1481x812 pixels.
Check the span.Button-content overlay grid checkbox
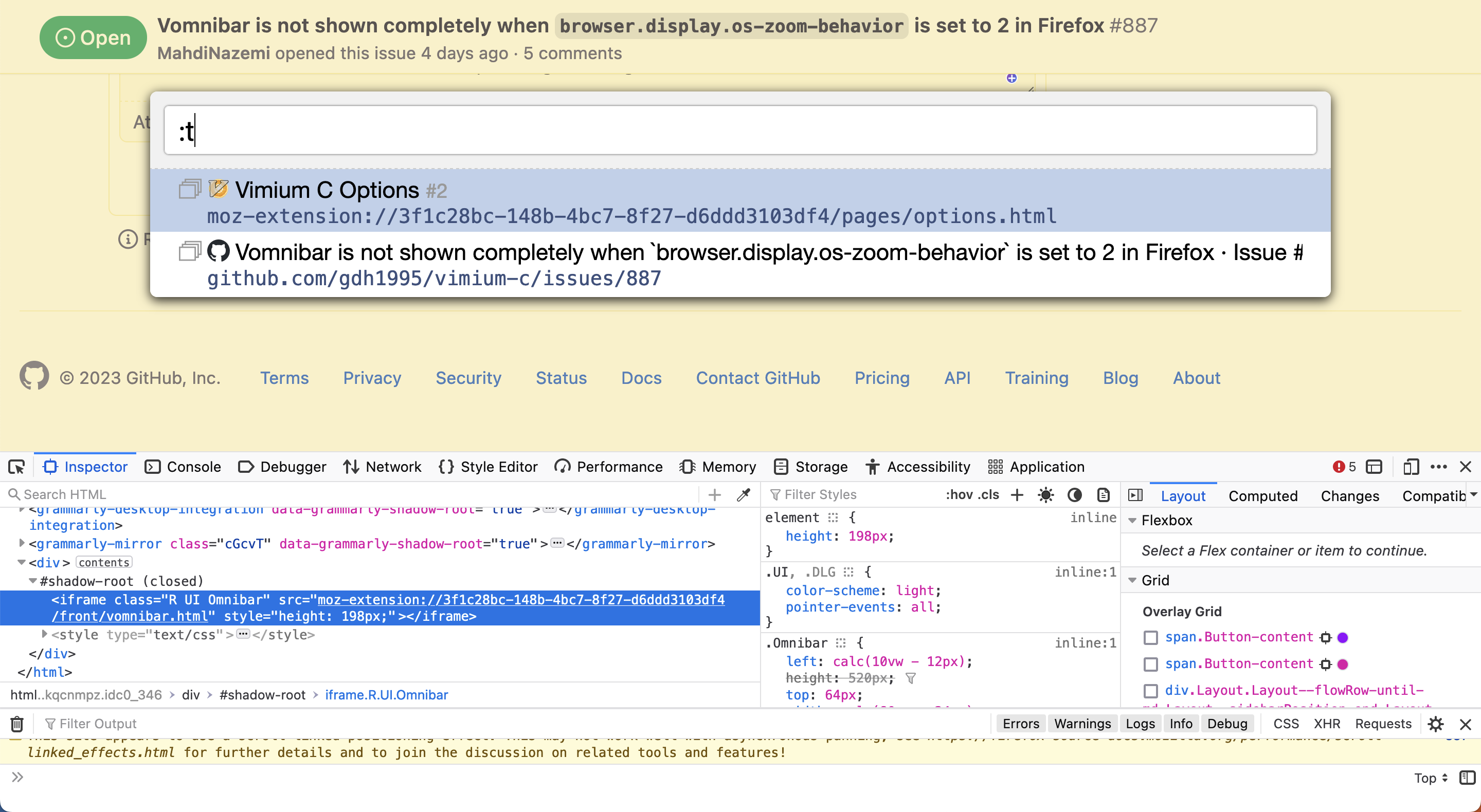click(1151, 637)
